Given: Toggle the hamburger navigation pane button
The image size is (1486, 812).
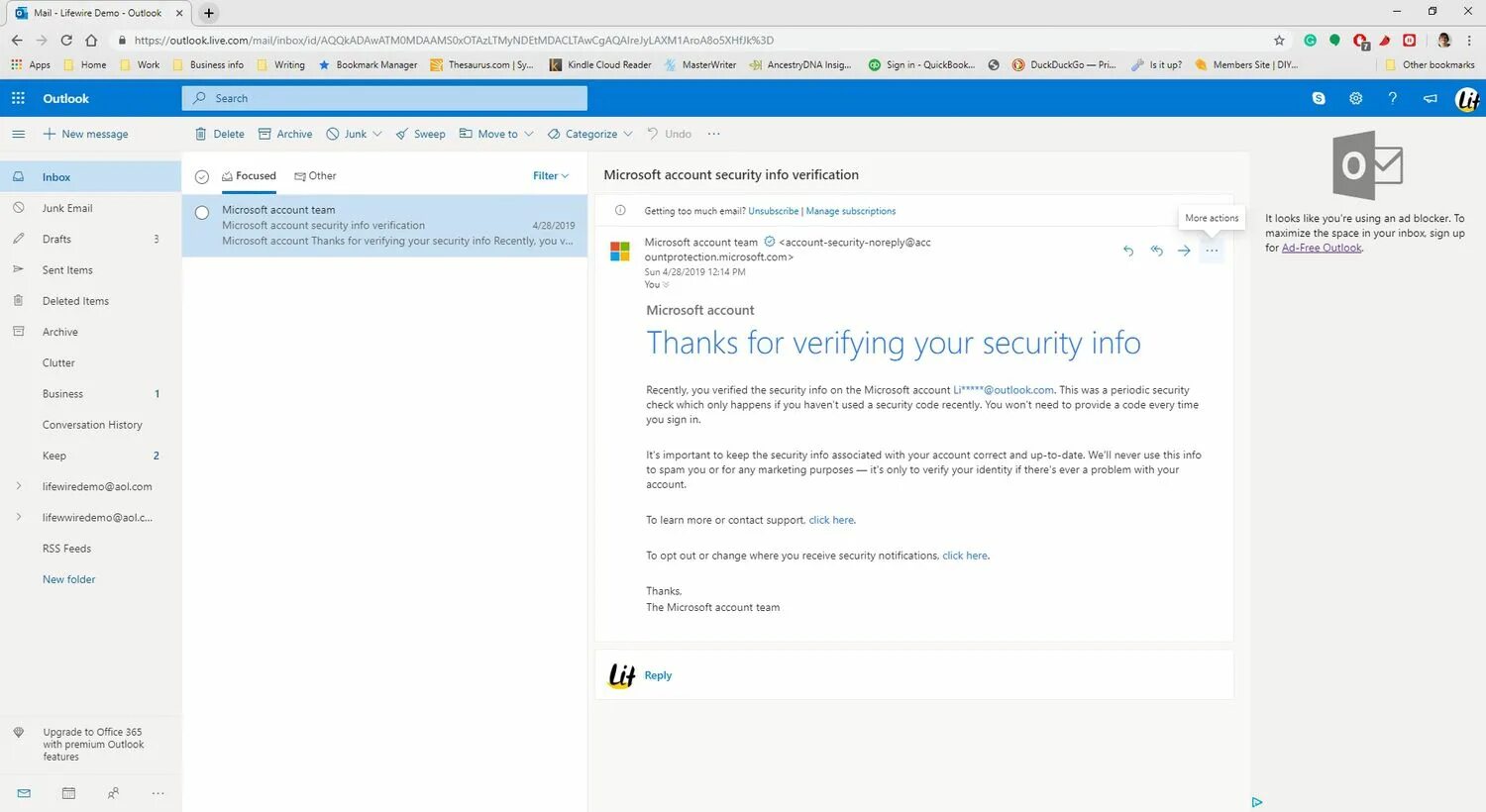Looking at the screenshot, I should [18, 134].
